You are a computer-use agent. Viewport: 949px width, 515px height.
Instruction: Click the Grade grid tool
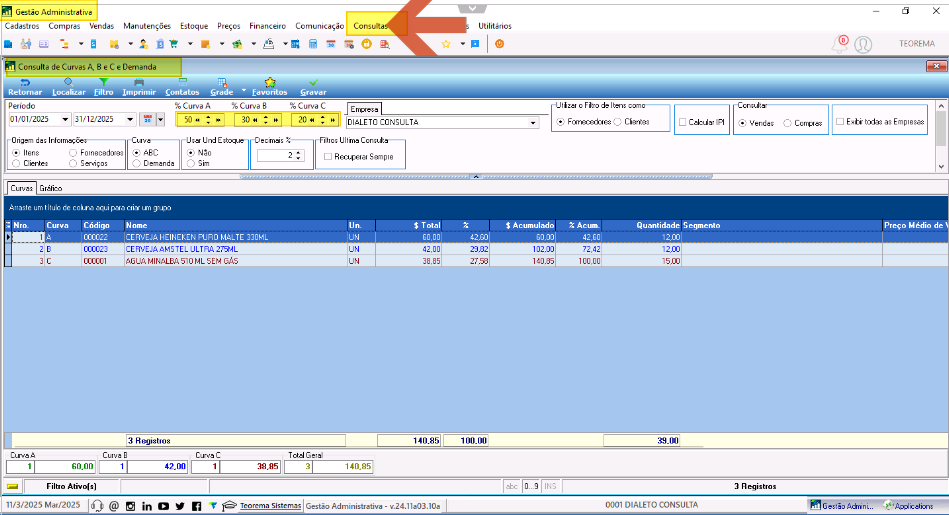222,87
